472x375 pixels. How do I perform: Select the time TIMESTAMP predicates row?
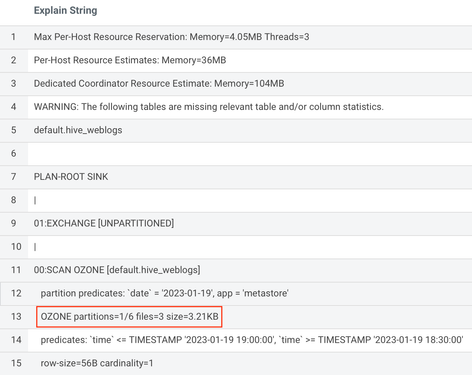(x=236, y=340)
